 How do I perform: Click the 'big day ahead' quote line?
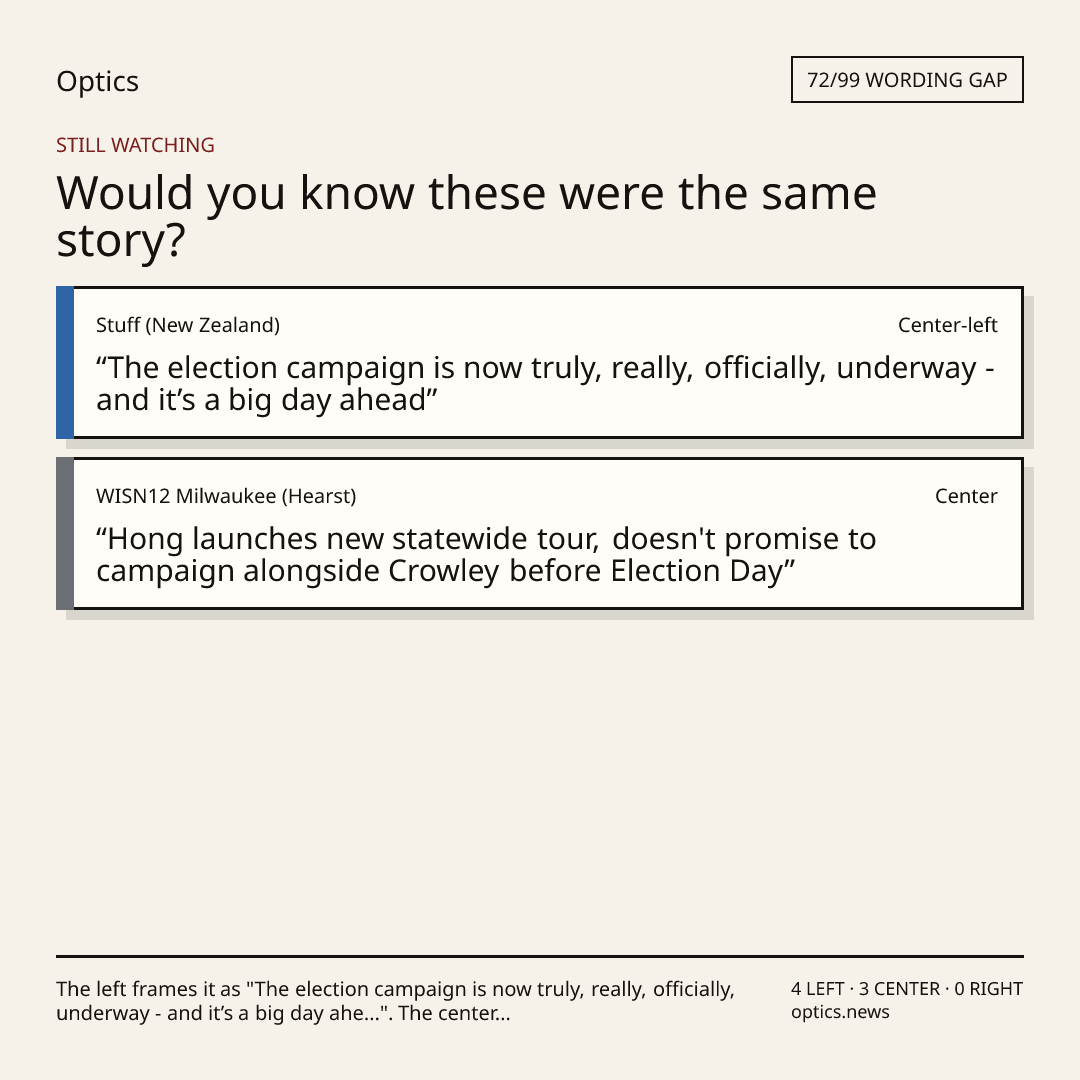pos(267,401)
